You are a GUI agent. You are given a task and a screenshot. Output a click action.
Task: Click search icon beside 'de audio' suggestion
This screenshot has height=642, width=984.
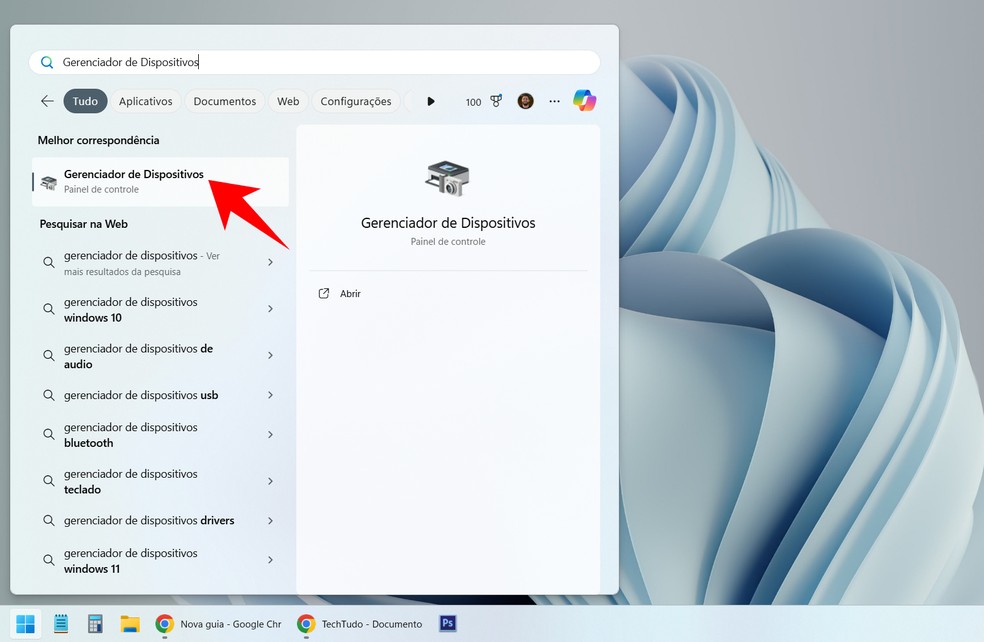point(48,355)
